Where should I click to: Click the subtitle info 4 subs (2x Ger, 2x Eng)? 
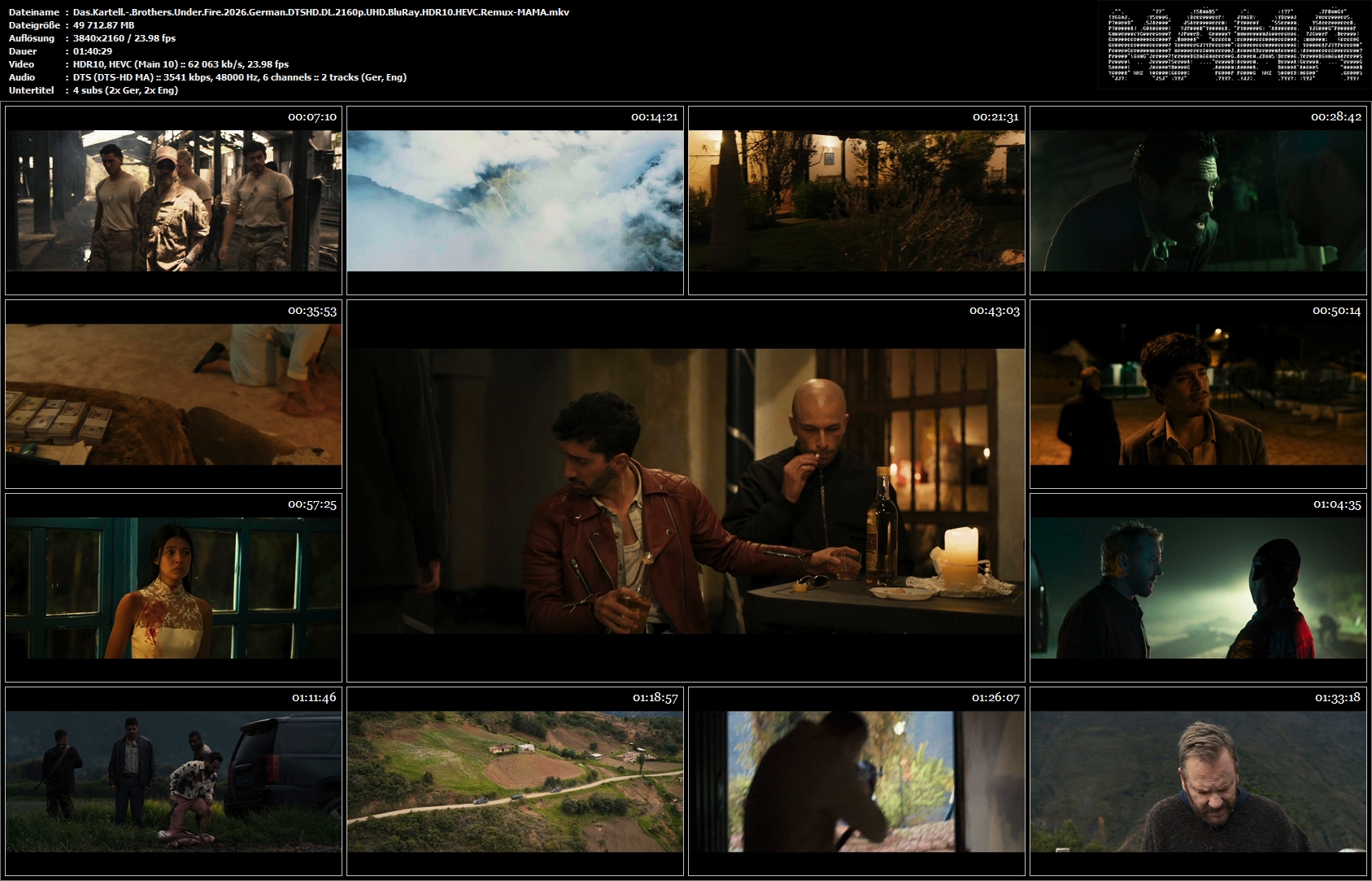[x=125, y=90]
